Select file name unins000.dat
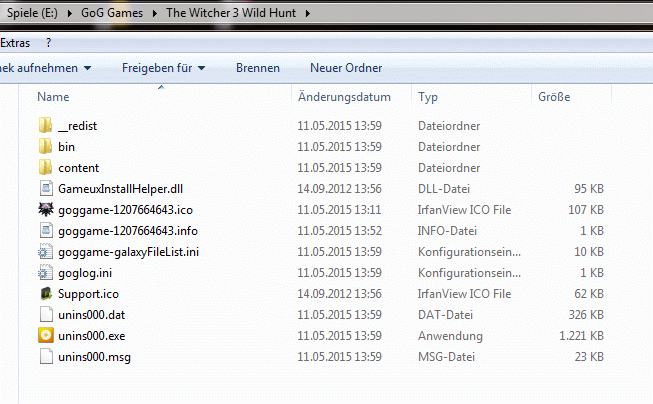 (x=92, y=315)
